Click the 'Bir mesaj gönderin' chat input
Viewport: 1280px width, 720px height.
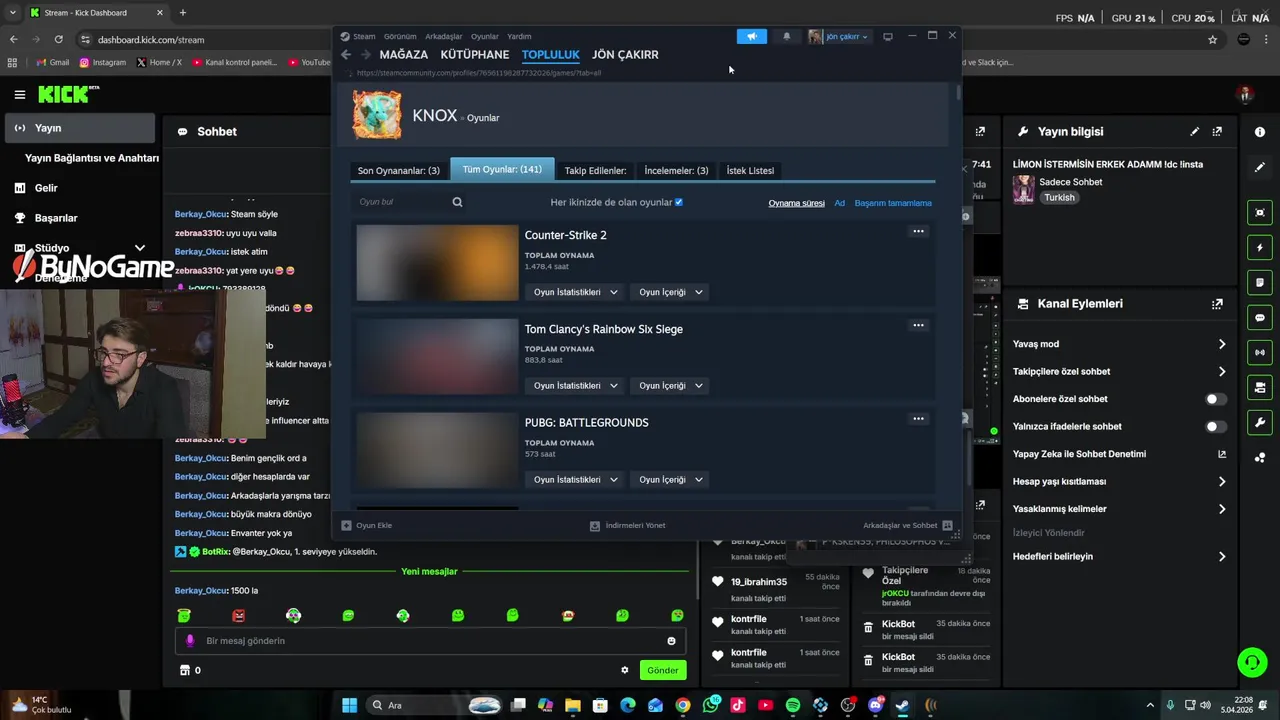pyautogui.click(x=430, y=641)
